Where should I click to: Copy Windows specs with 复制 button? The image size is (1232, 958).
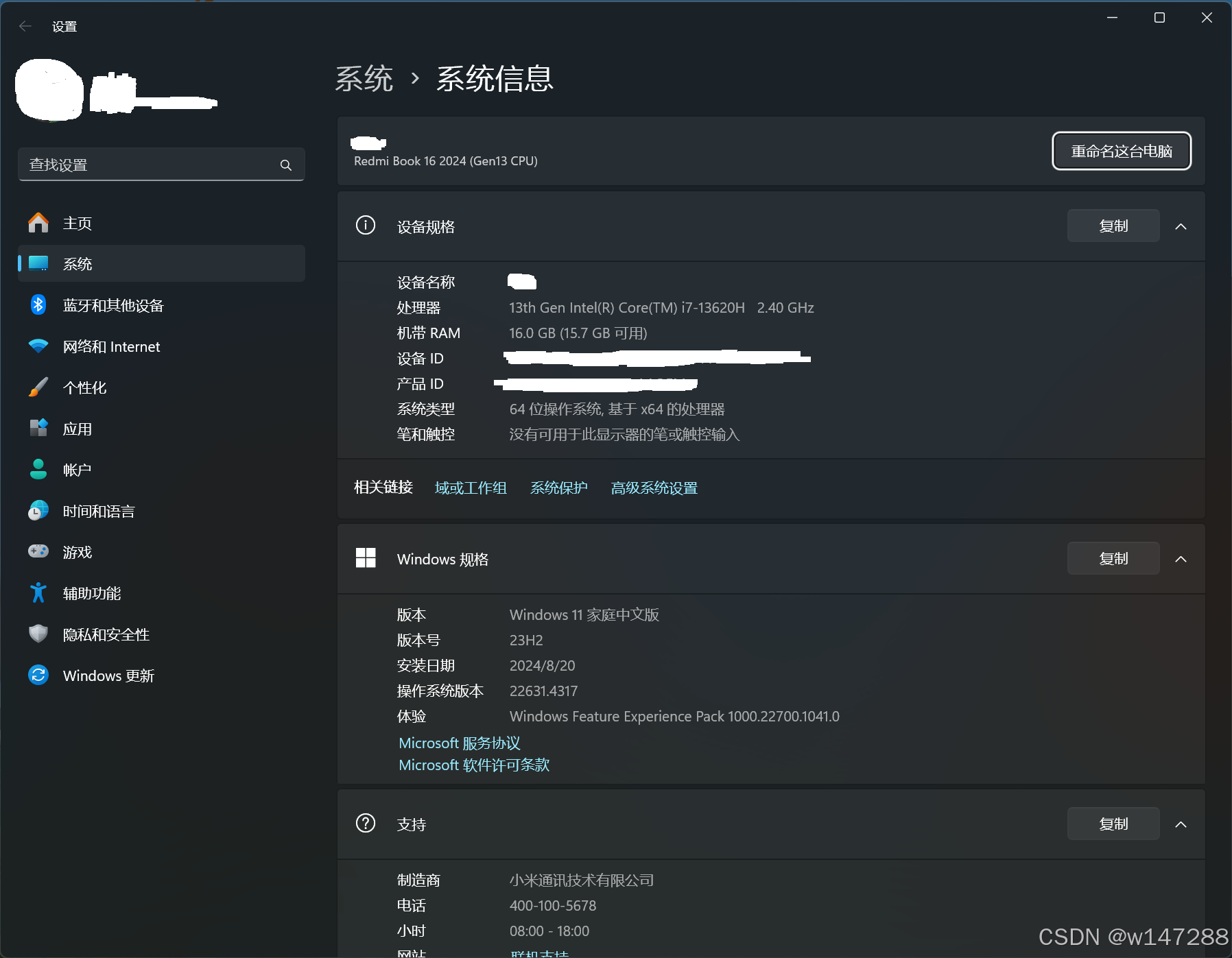pos(1113,558)
